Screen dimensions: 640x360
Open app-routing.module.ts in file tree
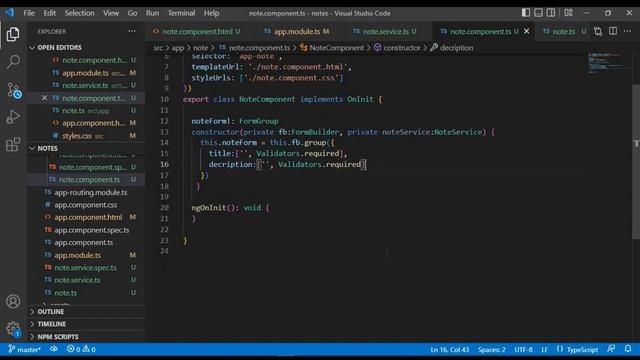[91, 192]
